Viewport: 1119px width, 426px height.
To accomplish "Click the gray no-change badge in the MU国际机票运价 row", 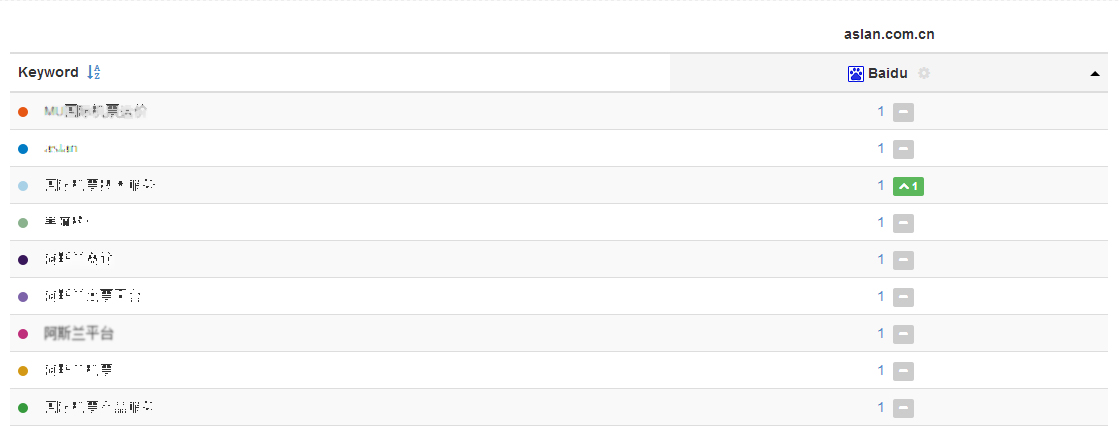I will [x=903, y=112].
